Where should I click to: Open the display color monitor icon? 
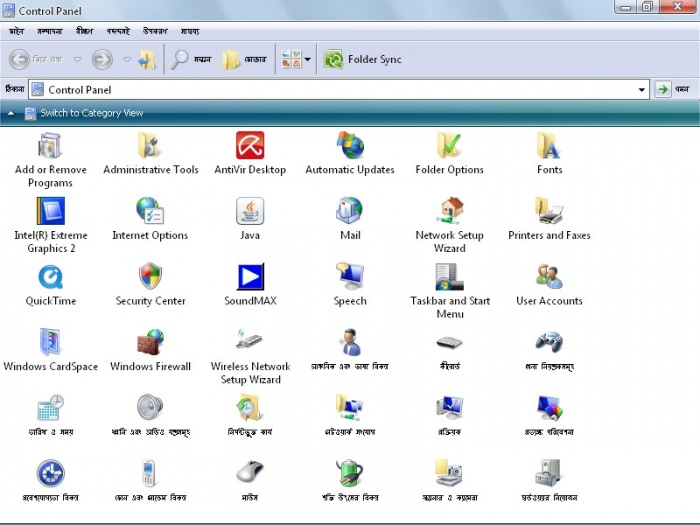[x=549, y=416]
